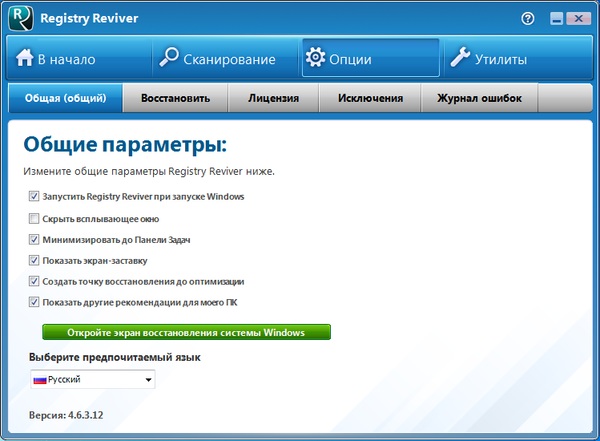This screenshot has height=441, width=600.
Task: Click the magnifier icon for Сканирование
Action: tap(170, 59)
